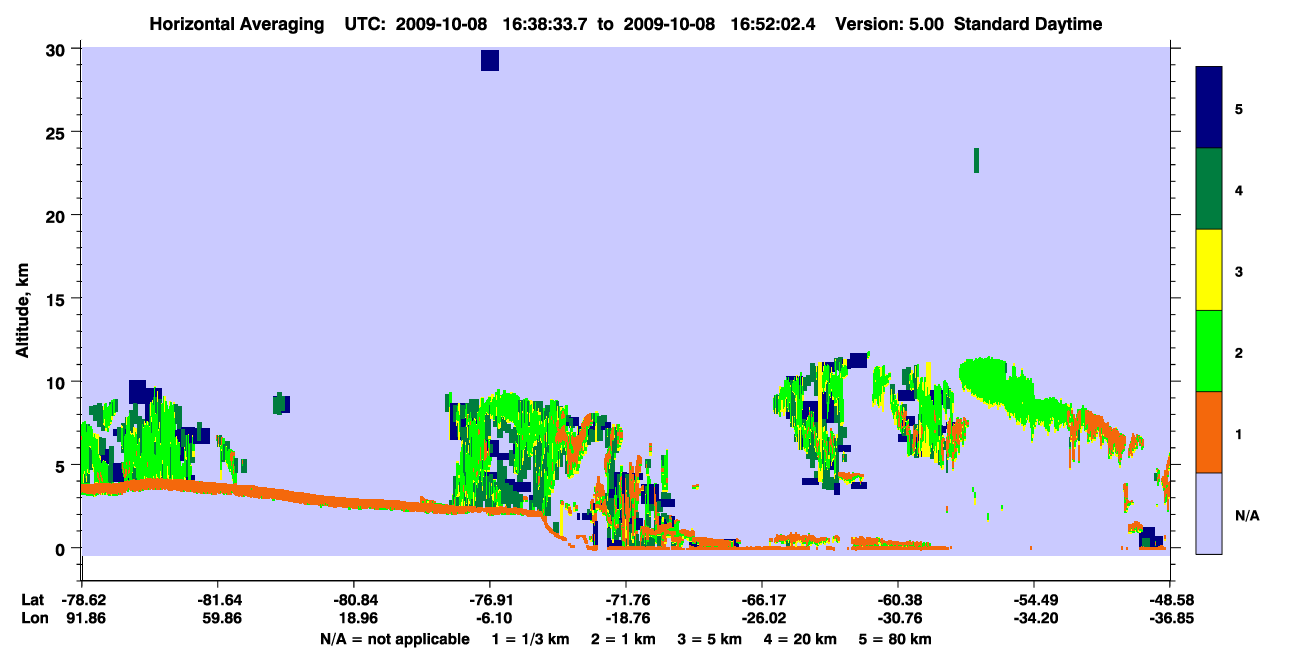The image size is (1300, 667).
Task: Click the colorbar label '4'
Action: (1239, 189)
